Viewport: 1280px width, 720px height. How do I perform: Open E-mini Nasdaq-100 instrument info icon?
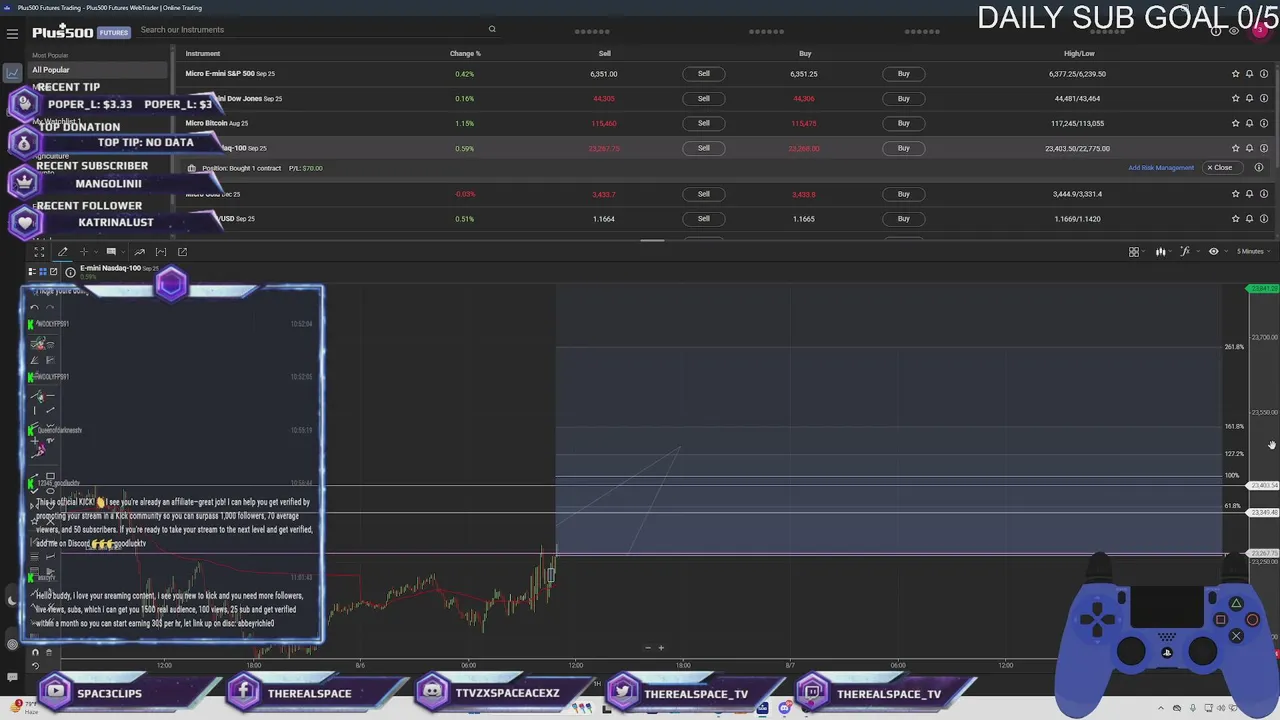point(70,271)
